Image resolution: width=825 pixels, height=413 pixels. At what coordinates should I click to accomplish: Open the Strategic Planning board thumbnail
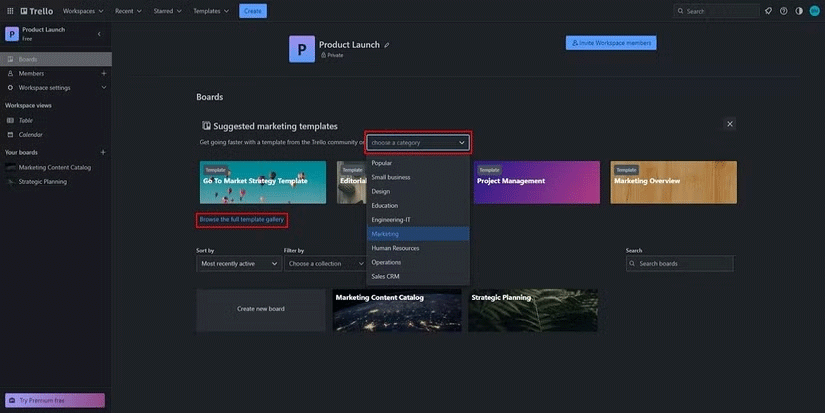point(533,311)
